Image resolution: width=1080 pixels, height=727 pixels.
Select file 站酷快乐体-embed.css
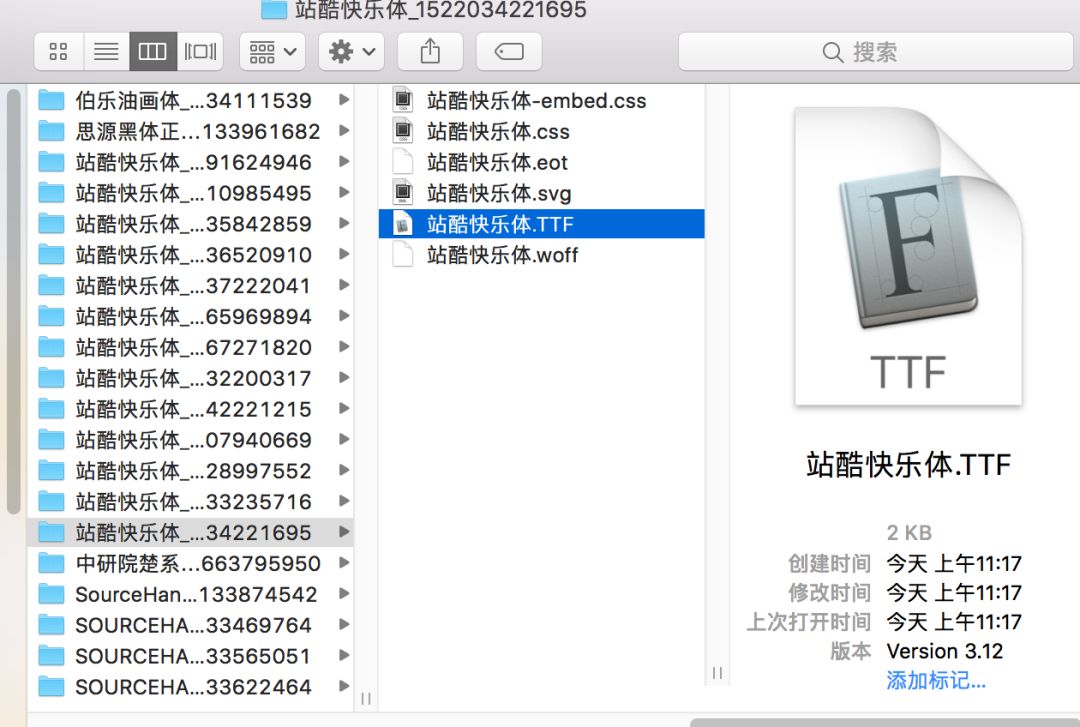click(541, 101)
